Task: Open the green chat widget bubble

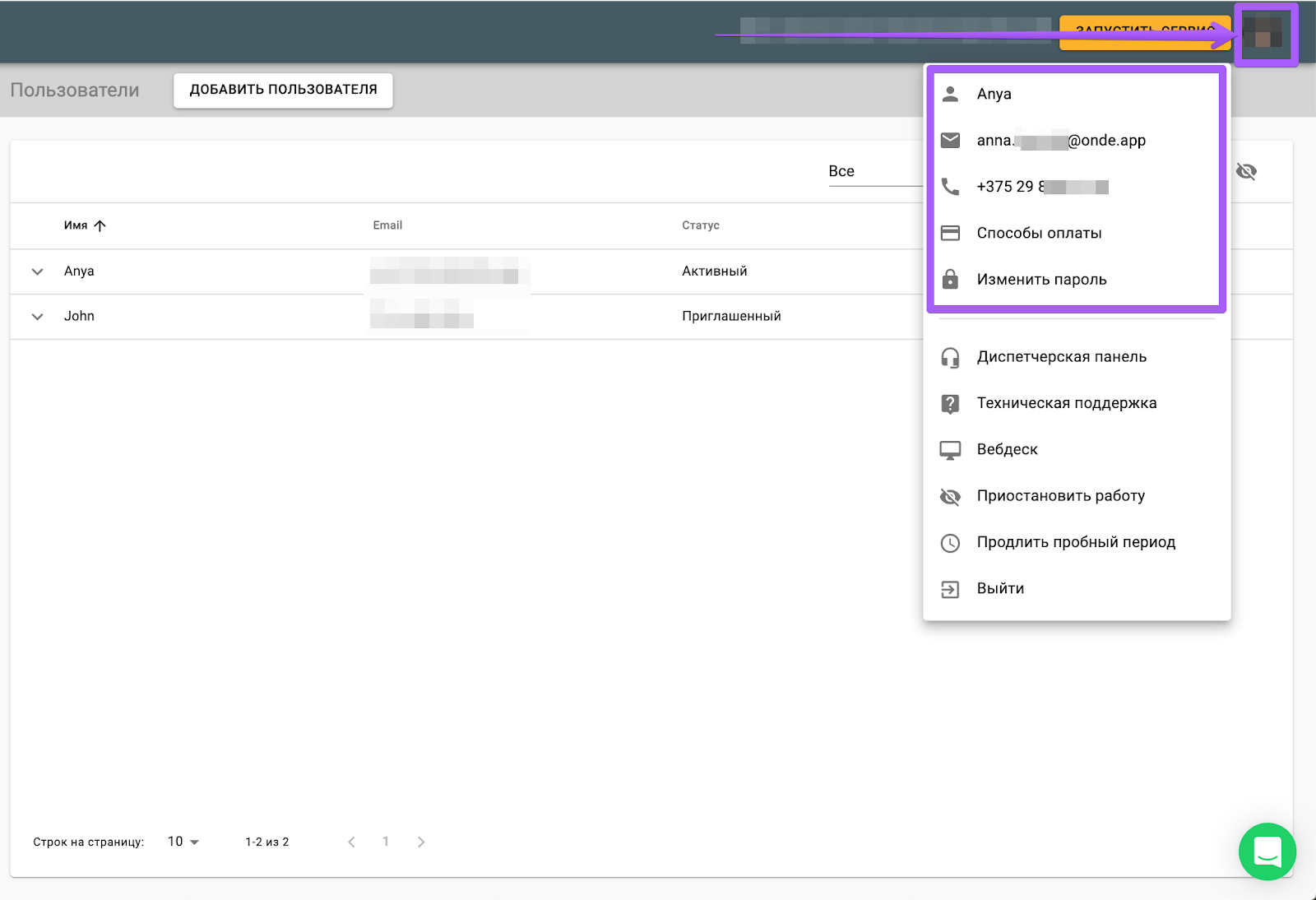Action: click(1267, 851)
